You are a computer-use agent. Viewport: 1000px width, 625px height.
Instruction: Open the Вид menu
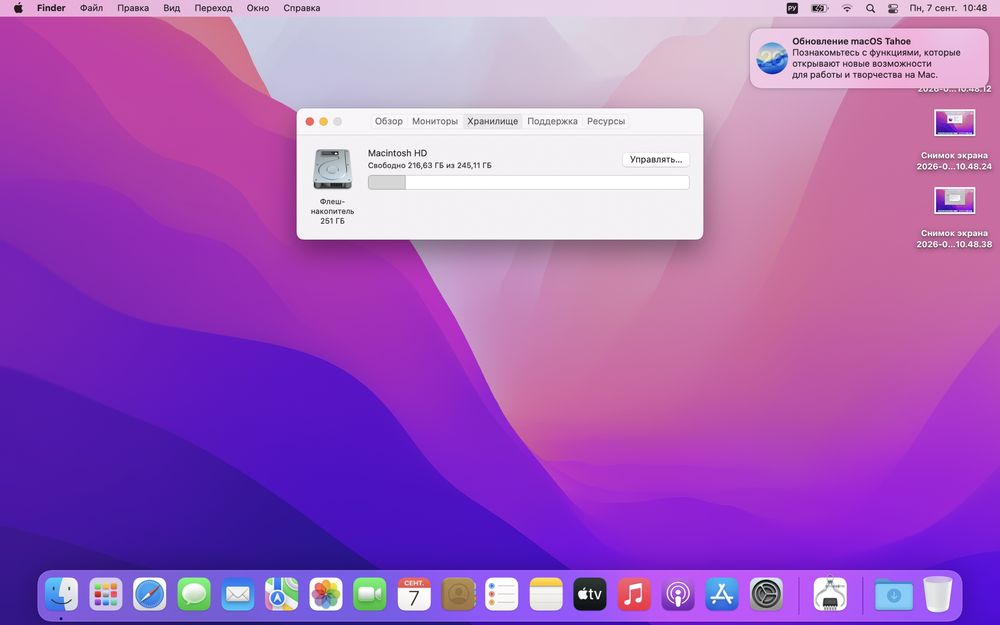tap(172, 8)
